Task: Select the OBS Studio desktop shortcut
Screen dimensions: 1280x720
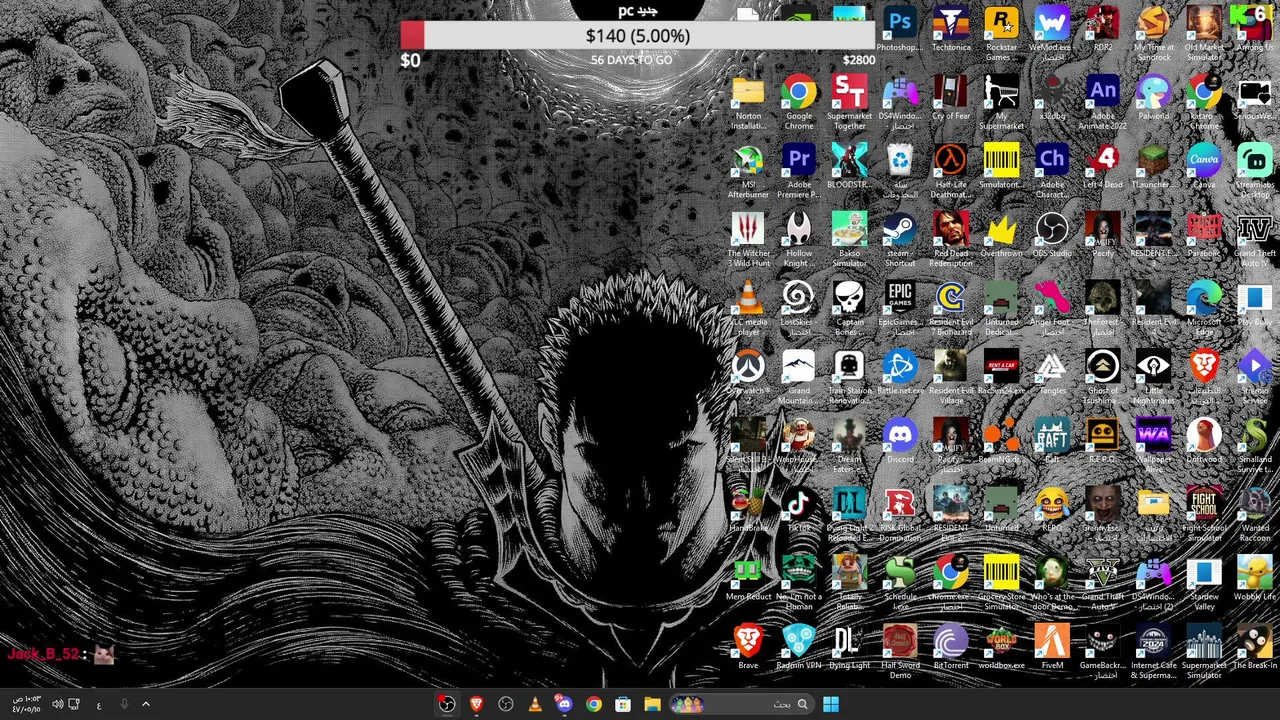Action: [1052, 237]
